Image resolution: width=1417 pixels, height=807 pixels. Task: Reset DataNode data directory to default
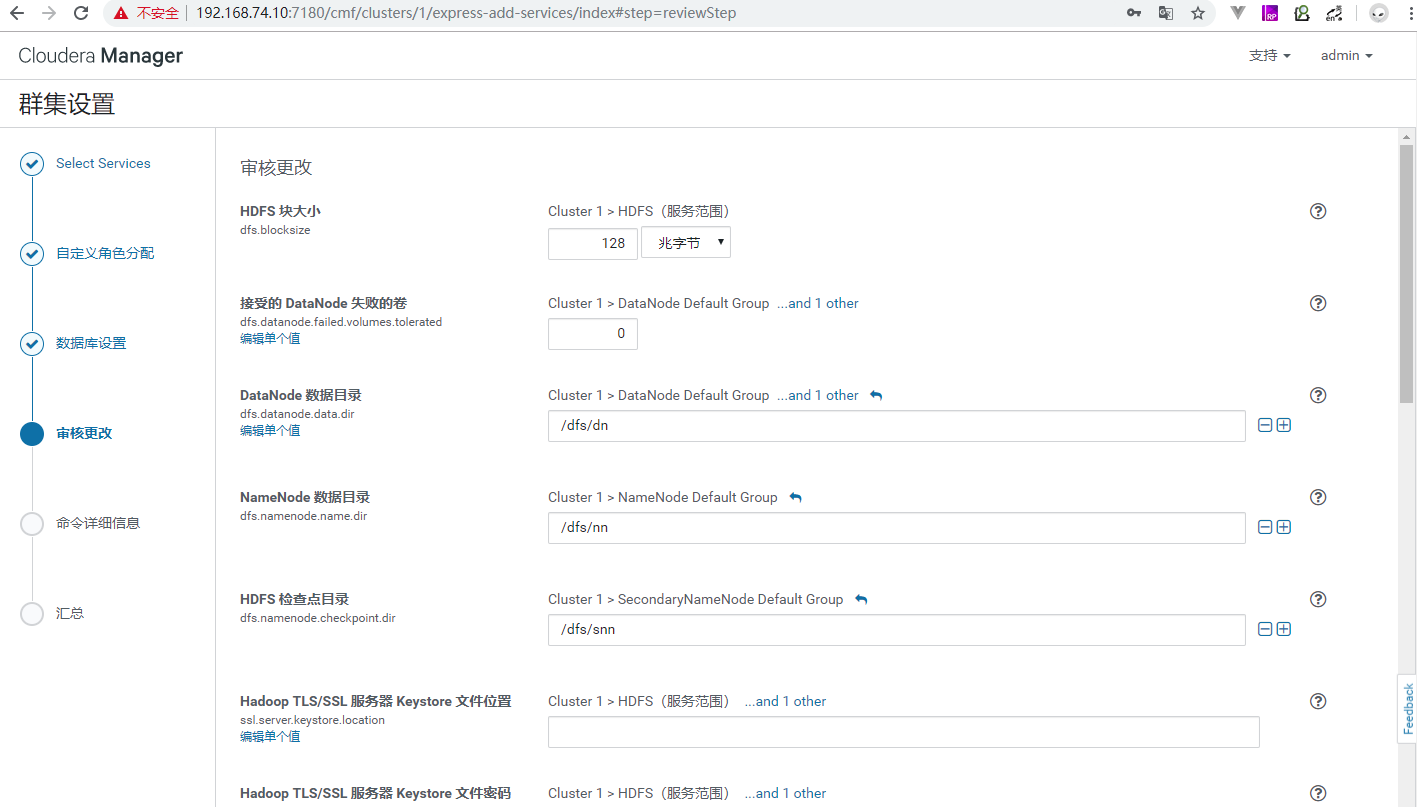pos(876,395)
